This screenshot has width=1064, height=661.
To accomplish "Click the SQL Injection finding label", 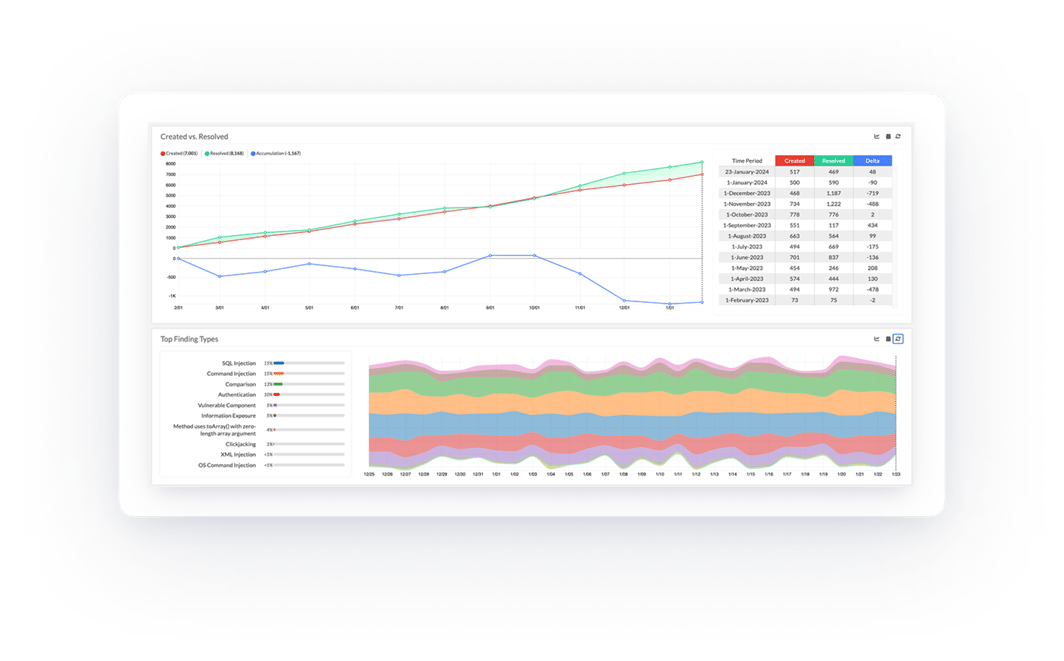I will (239, 363).
